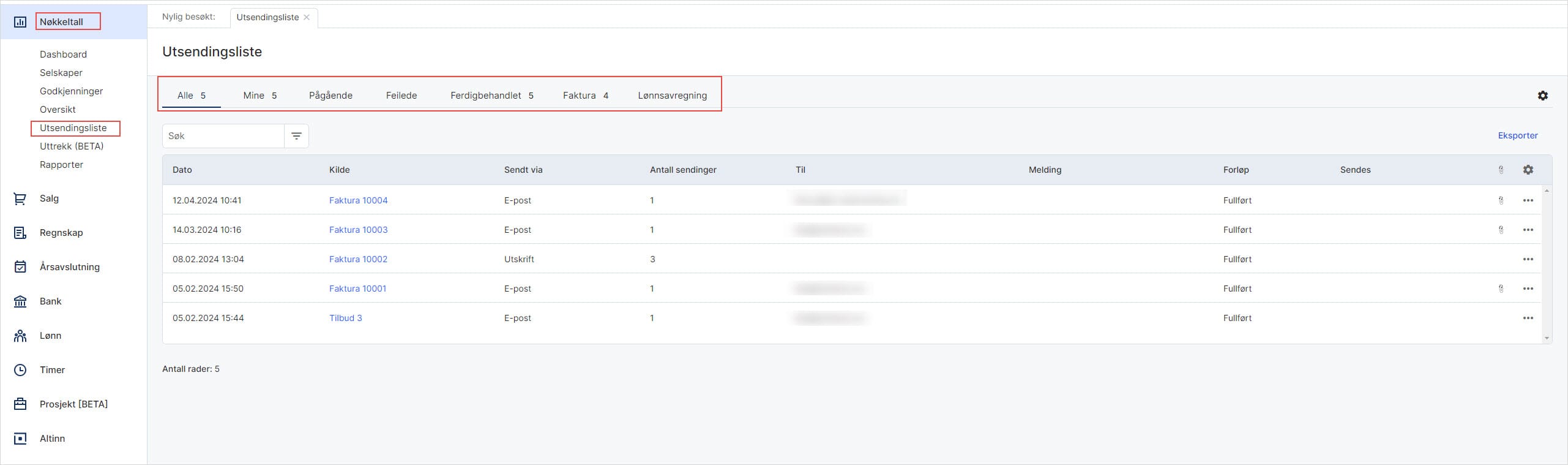This screenshot has width=1568, height=465.
Task: Click the Årsavslutning calendar icon
Action: (20, 267)
